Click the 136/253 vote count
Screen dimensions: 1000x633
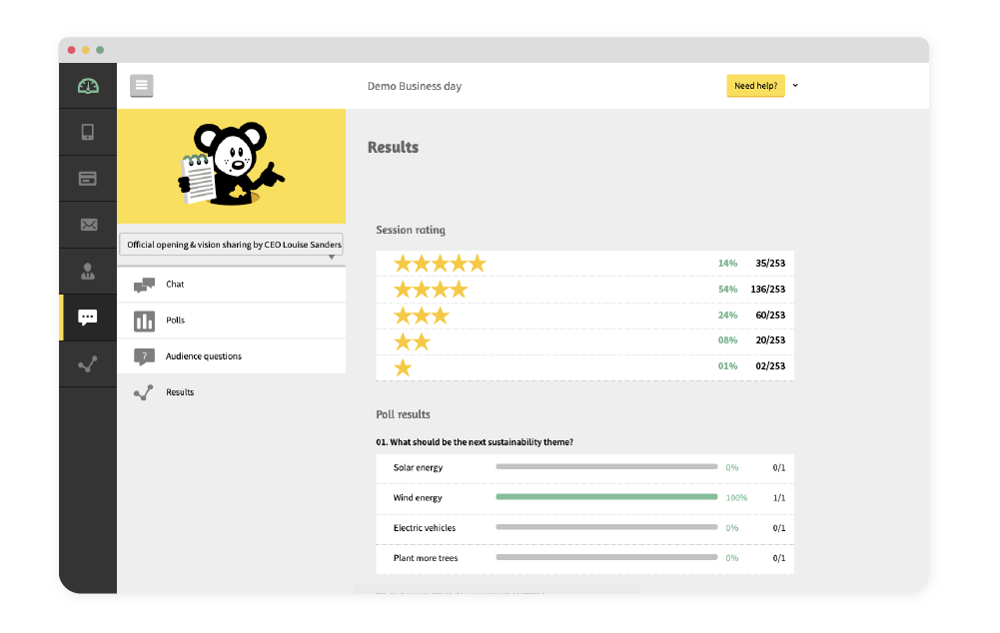pyautogui.click(x=768, y=289)
